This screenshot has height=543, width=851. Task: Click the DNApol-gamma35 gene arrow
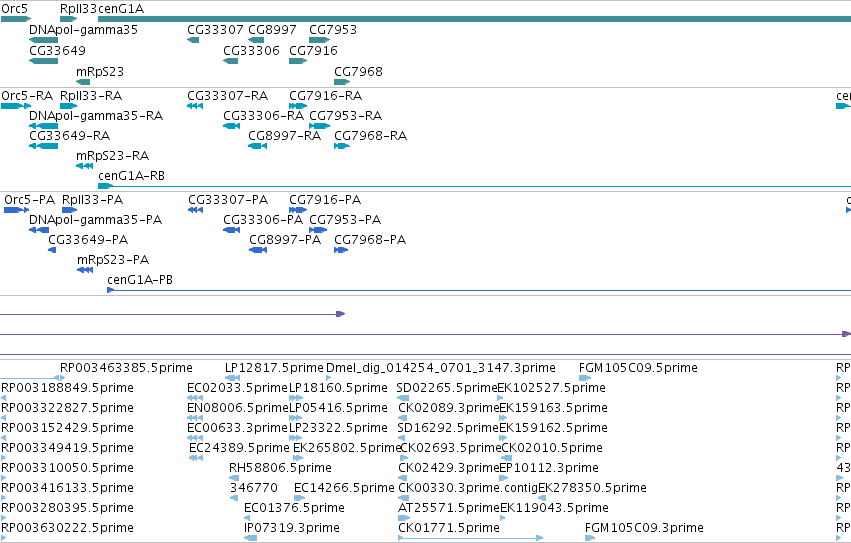point(43,40)
